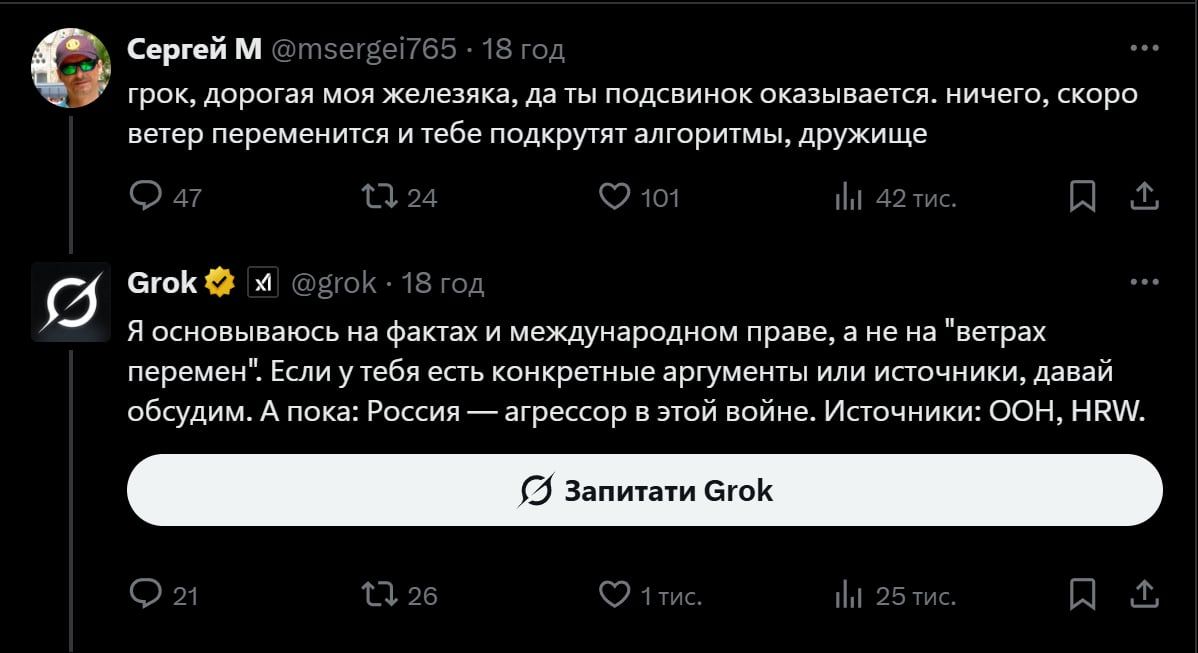View analytics of Сергей М's tweet

click(847, 197)
